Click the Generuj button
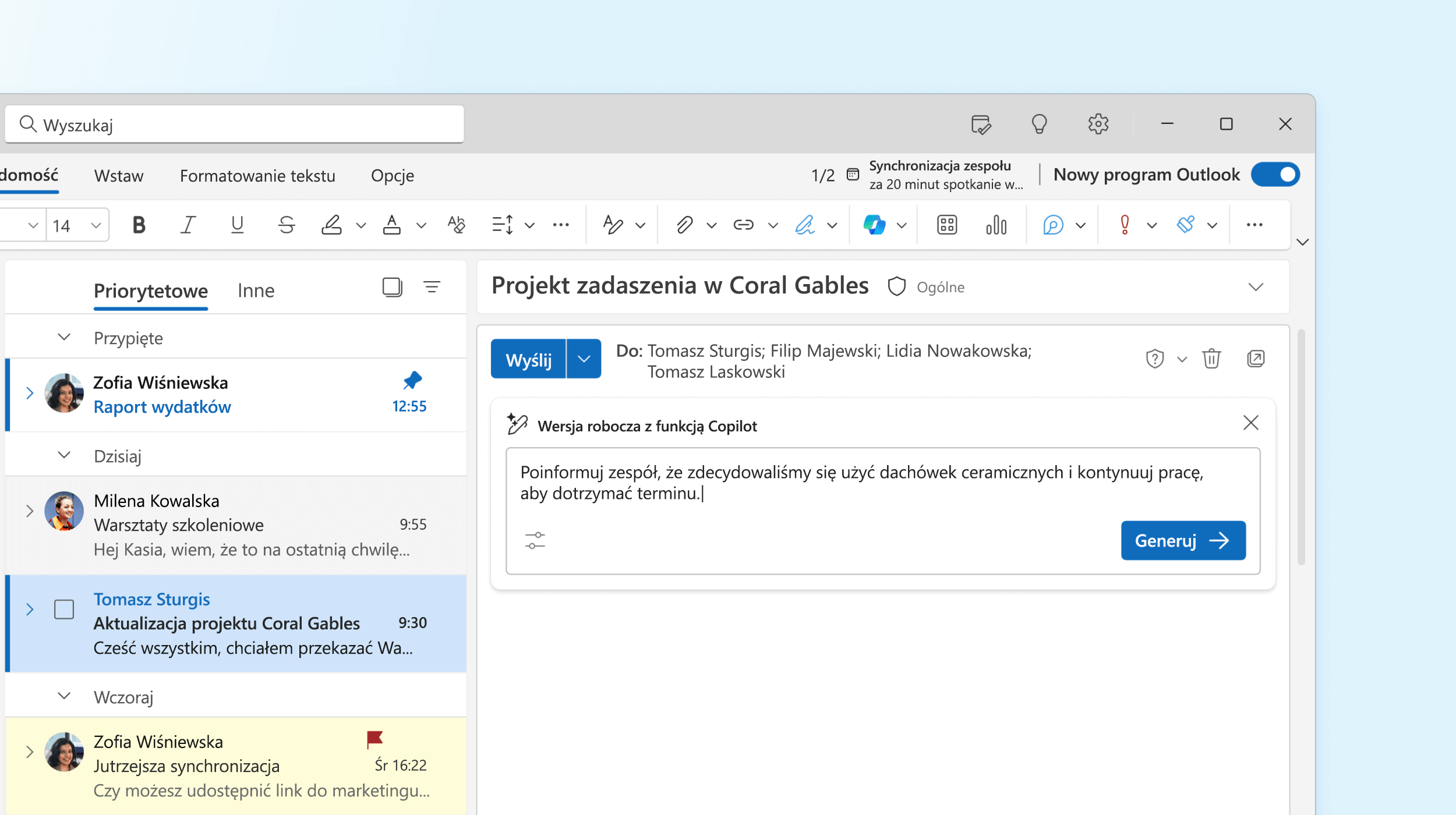The width and height of the screenshot is (1456, 815). pos(1183,540)
